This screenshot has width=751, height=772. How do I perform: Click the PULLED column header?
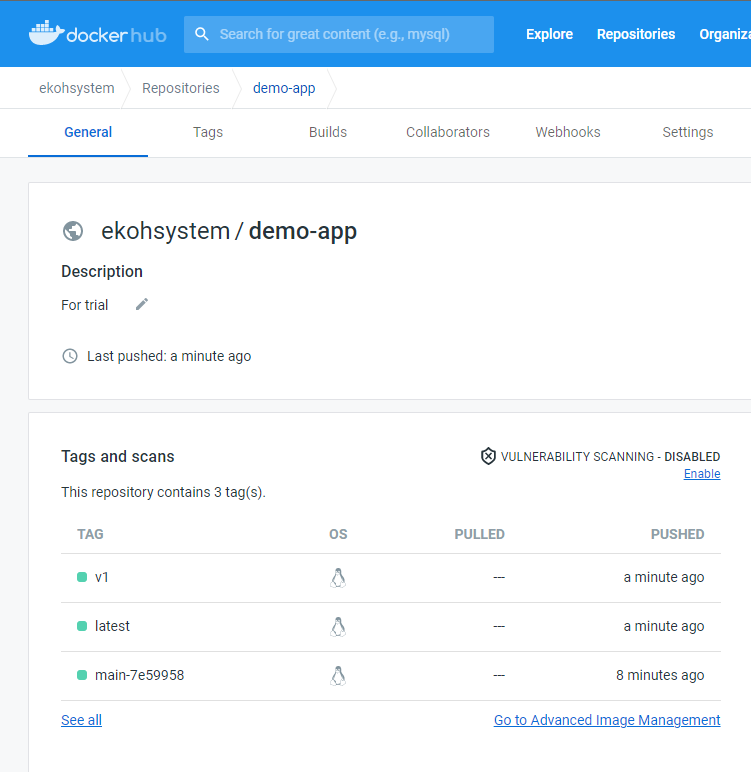coord(479,534)
